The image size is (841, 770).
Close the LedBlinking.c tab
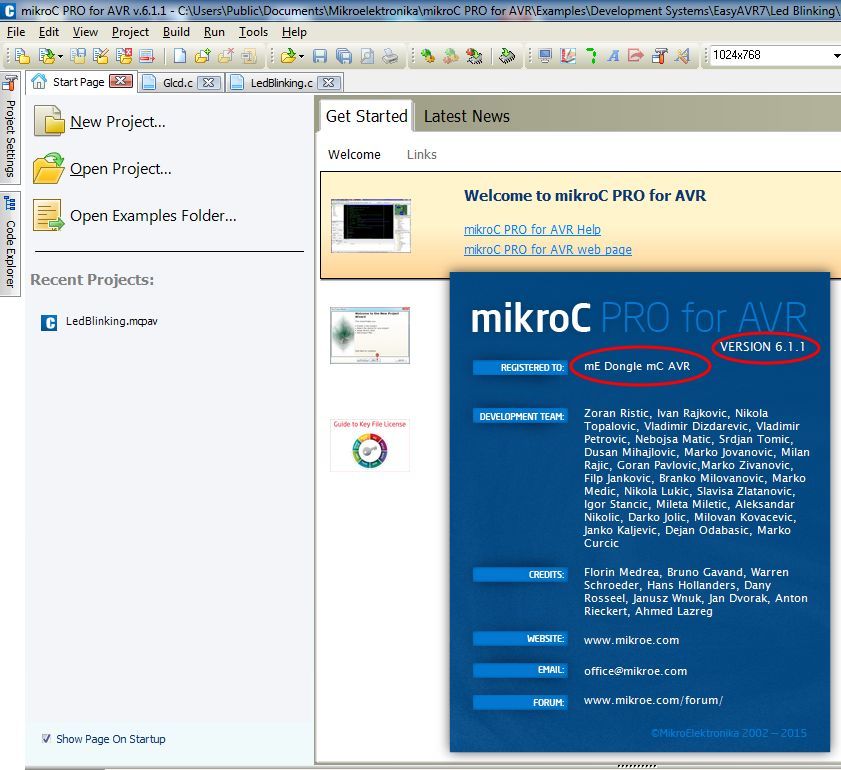(x=328, y=83)
